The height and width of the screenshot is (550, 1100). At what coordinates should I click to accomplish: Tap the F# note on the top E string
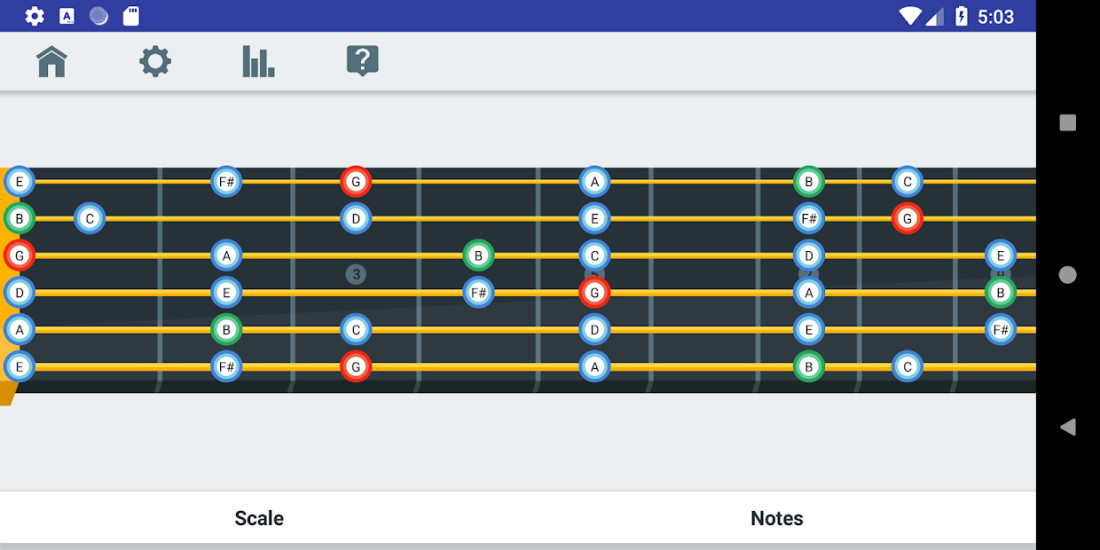point(227,182)
